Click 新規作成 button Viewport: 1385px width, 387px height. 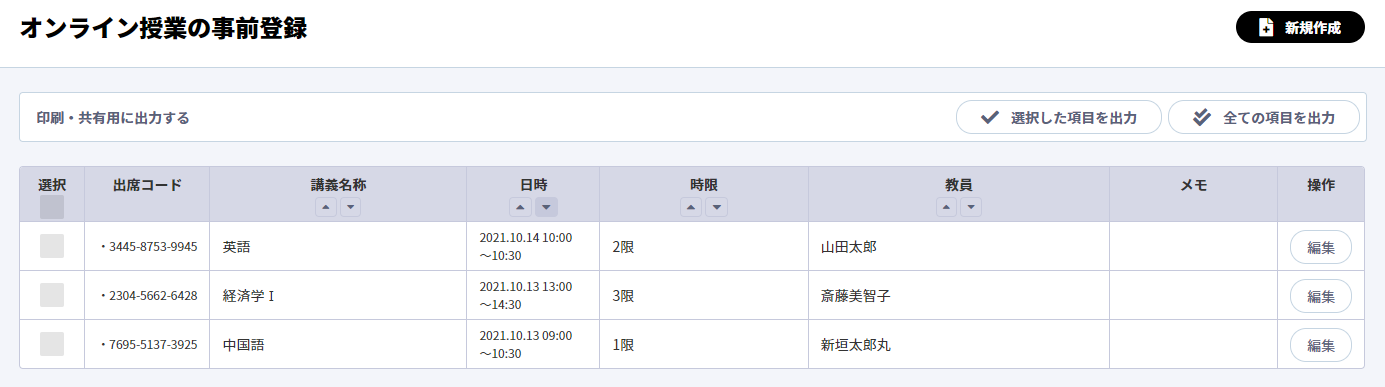(1300, 27)
